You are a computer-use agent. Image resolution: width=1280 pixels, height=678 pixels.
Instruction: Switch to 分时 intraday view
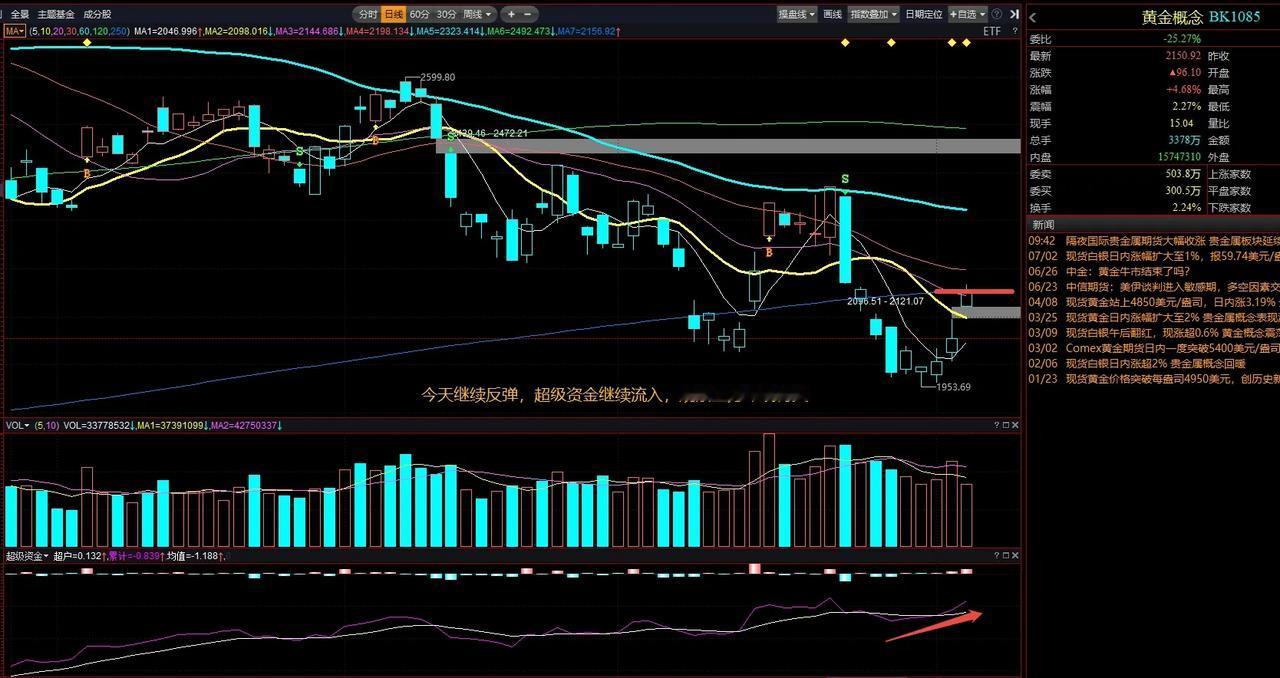coord(367,14)
